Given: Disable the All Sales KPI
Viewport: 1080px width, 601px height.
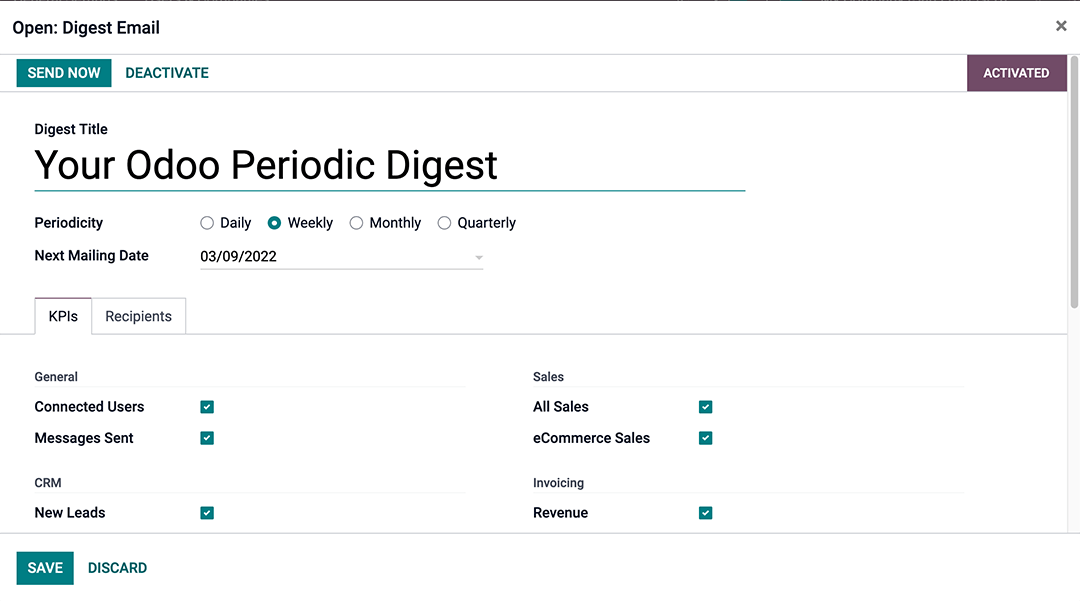Looking at the screenshot, I should tap(705, 407).
